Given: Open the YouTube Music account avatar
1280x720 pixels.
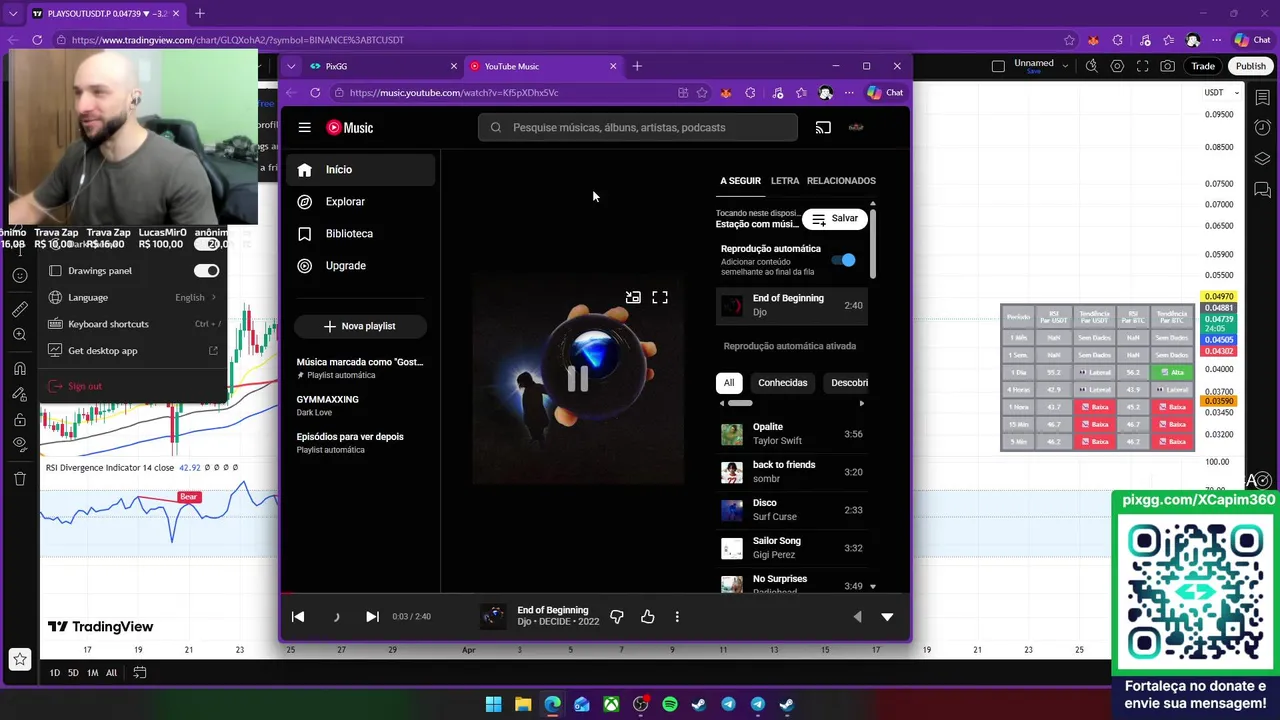Looking at the screenshot, I should click(856, 127).
